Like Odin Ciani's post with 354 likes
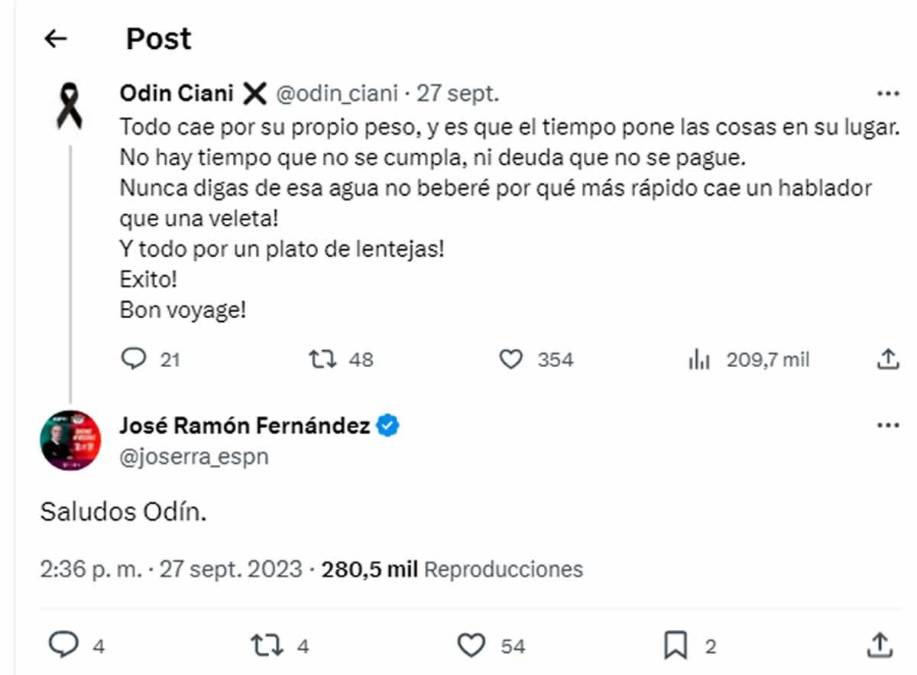The width and height of the screenshot is (917, 675). [x=511, y=359]
